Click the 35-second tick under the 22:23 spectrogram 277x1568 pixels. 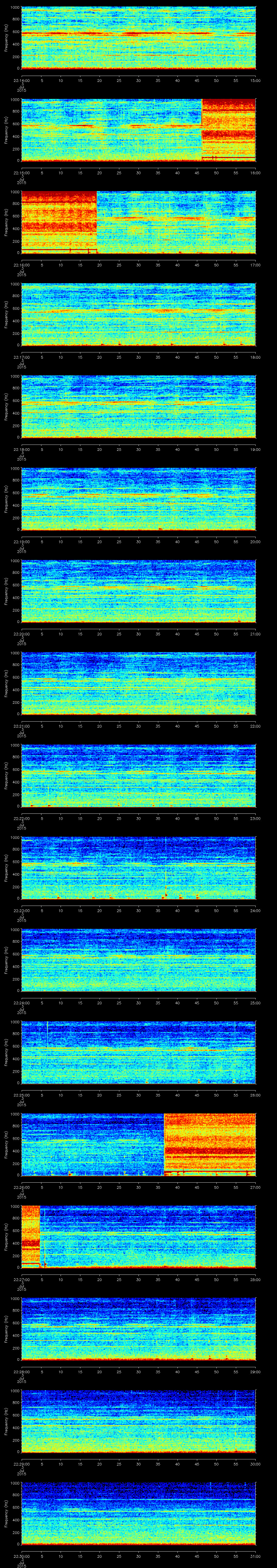(x=158, y=910)
